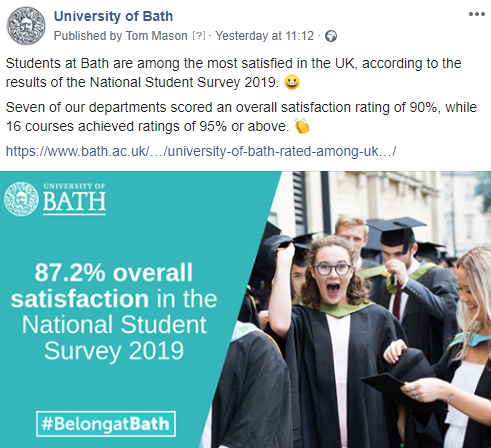Click the Bath crest logo in image

[x=21, y=199]
